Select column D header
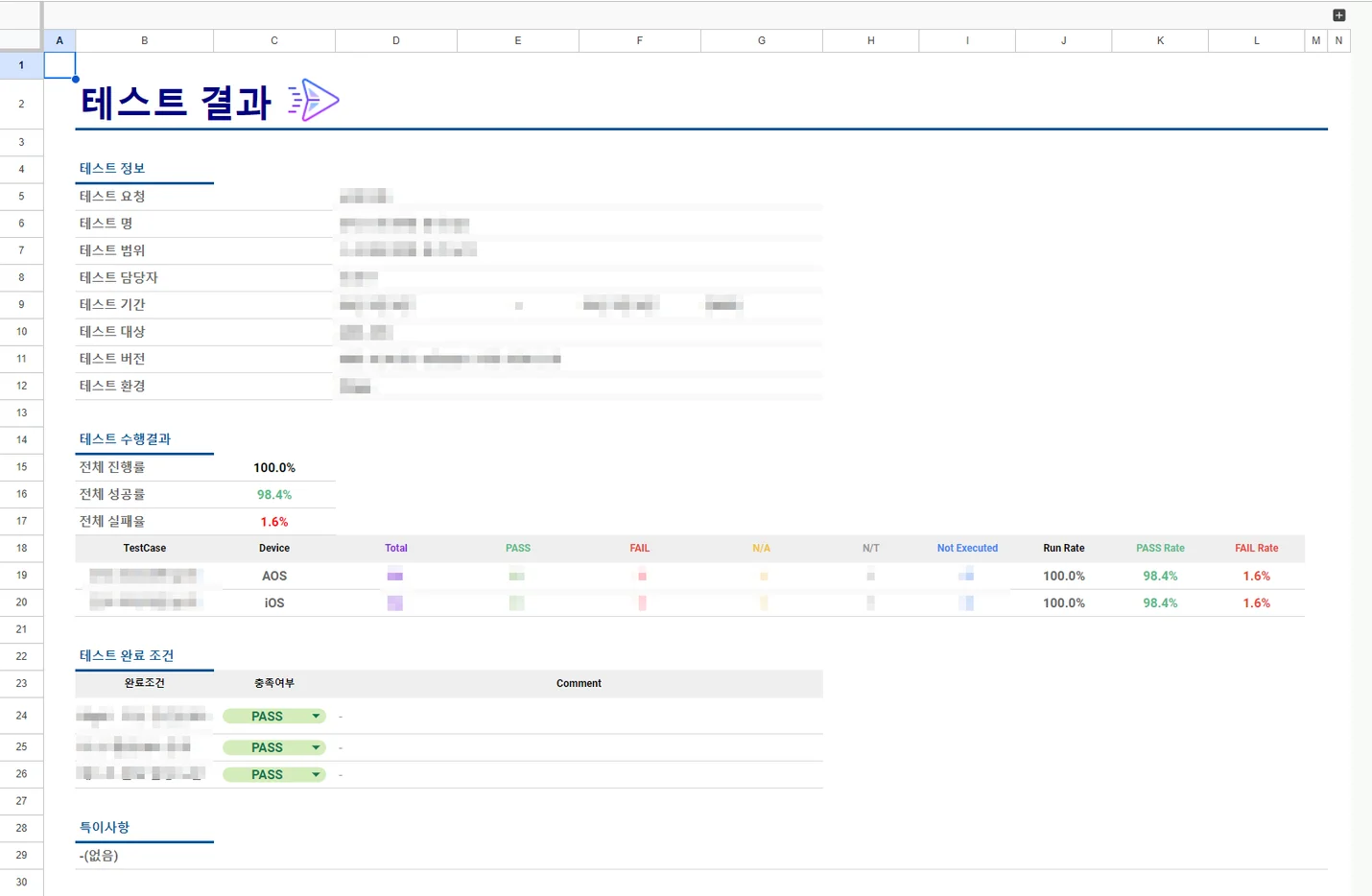1372x896 pixels. pyautogui.click(x=396, y=40)
